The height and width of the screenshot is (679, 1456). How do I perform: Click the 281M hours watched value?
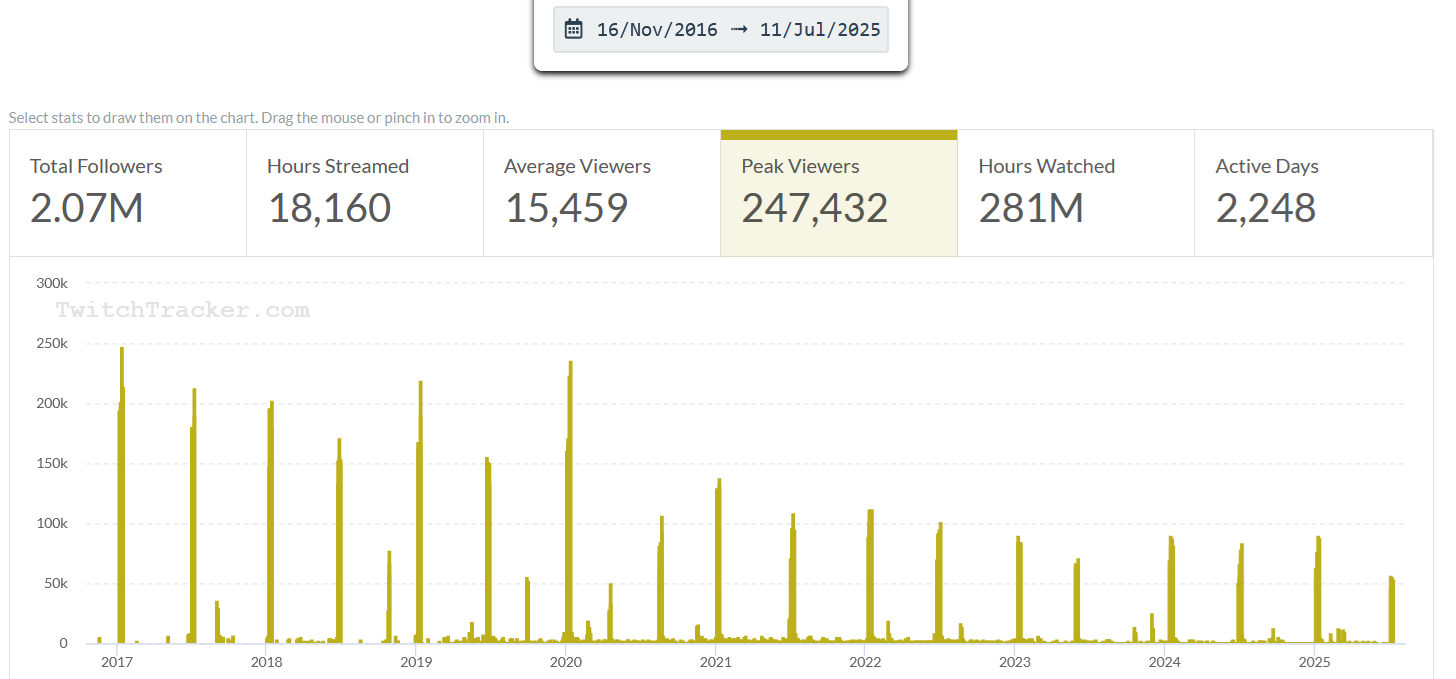point(1031,208)
